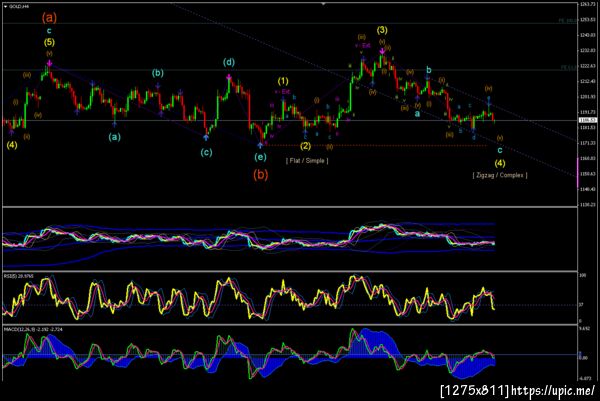The width and height of the screenshot is (600, 401).
Task: Click the MACD(12,26,9) indicator label
Action: pyautogui.click(x=33, y=329)
